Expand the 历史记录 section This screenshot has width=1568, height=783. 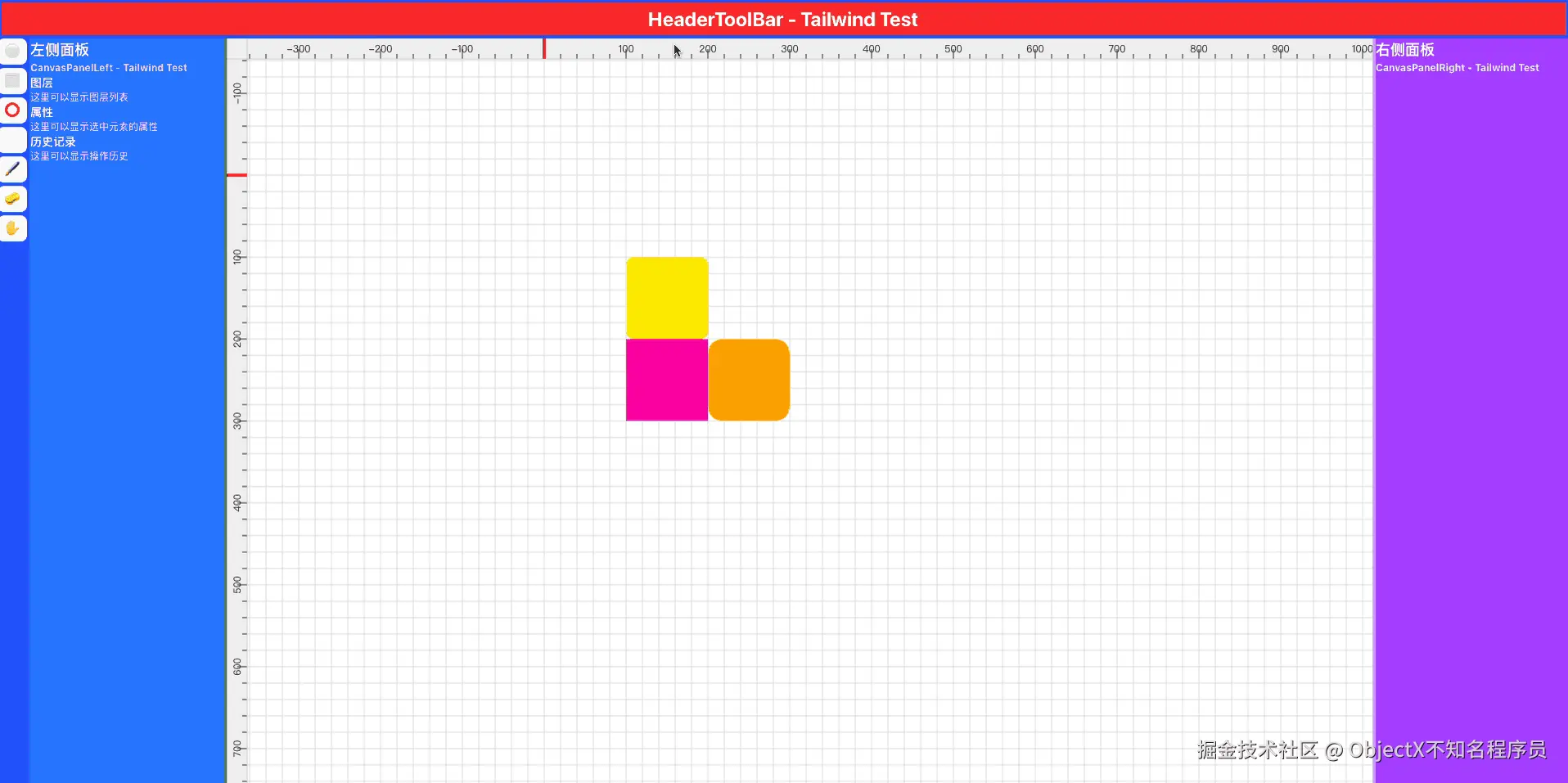[52, 141]
